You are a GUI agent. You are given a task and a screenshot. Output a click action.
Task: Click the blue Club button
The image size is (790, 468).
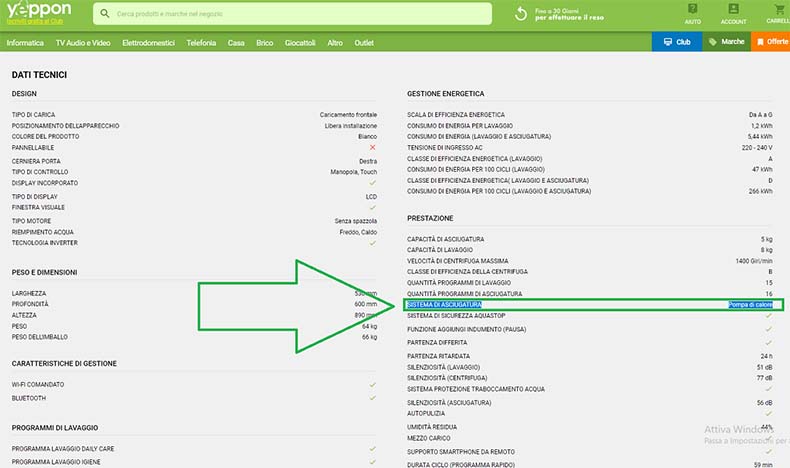[x=677, y=42]
